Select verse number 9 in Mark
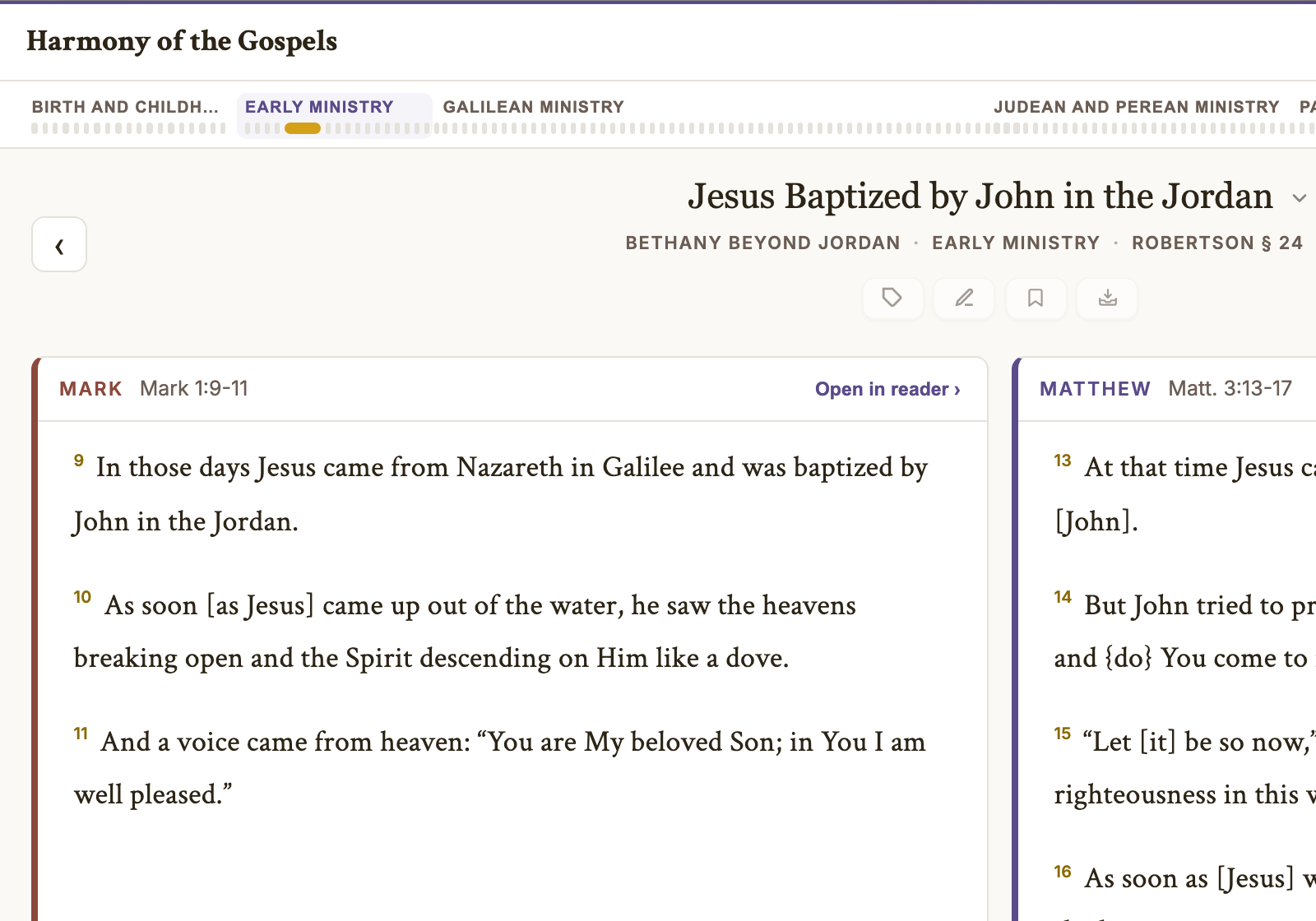The height and width of the screenshot is (921, 1316). pos(79,460)
